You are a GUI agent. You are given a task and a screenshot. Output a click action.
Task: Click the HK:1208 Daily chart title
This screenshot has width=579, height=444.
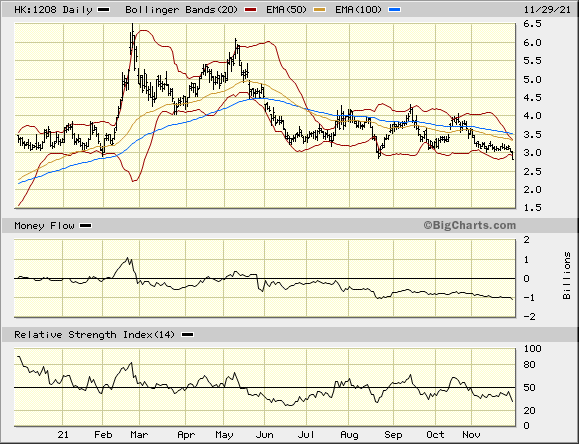[x=53, y=10]
